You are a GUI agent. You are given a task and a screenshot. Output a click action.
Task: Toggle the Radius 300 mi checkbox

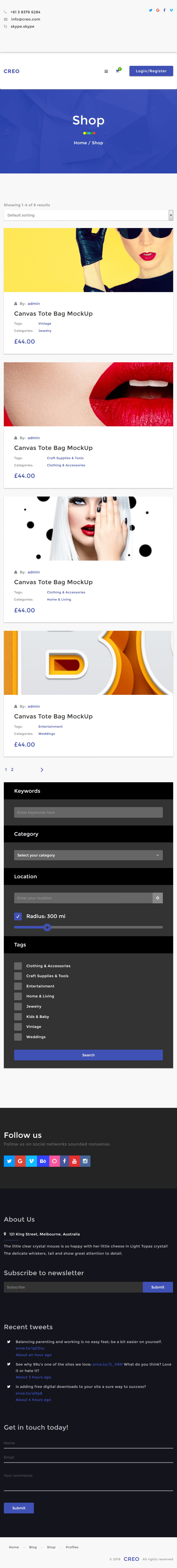[x=18, y=916]
